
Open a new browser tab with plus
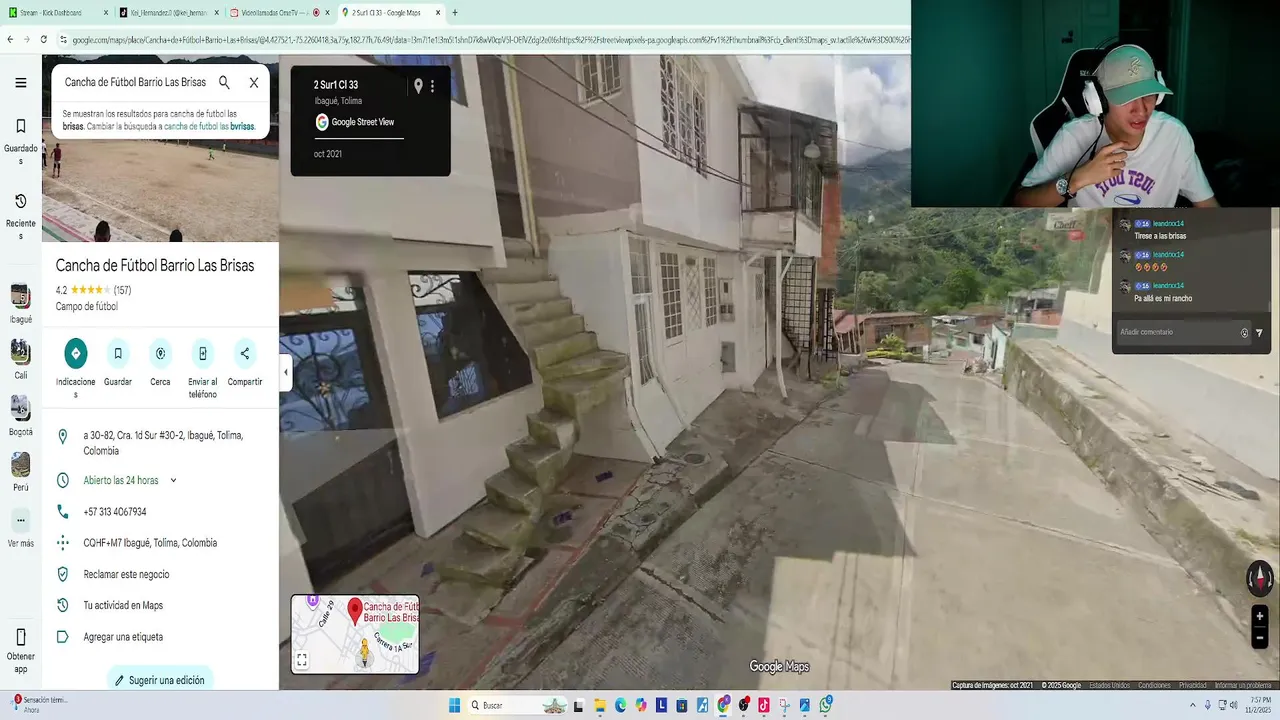(x=455, y=13)
